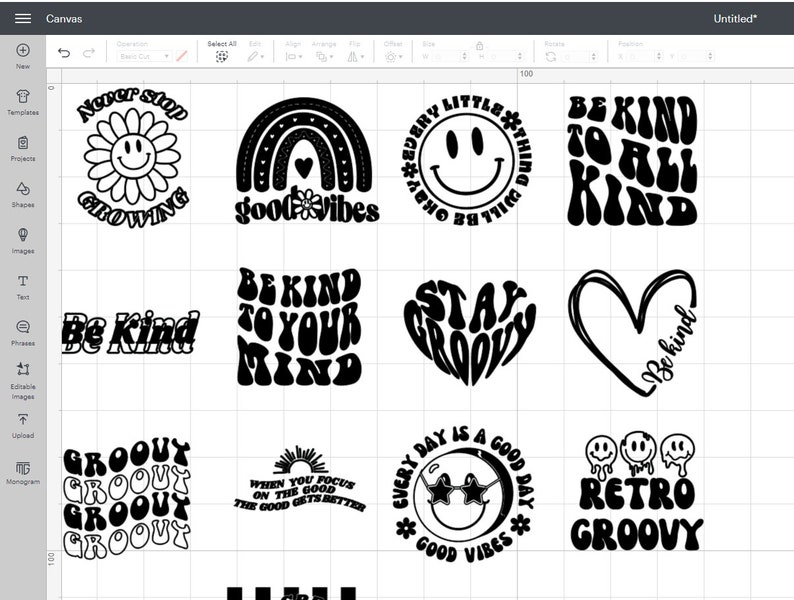
Task: Open the Offset dropdown
Action: (x=393, y=57)
